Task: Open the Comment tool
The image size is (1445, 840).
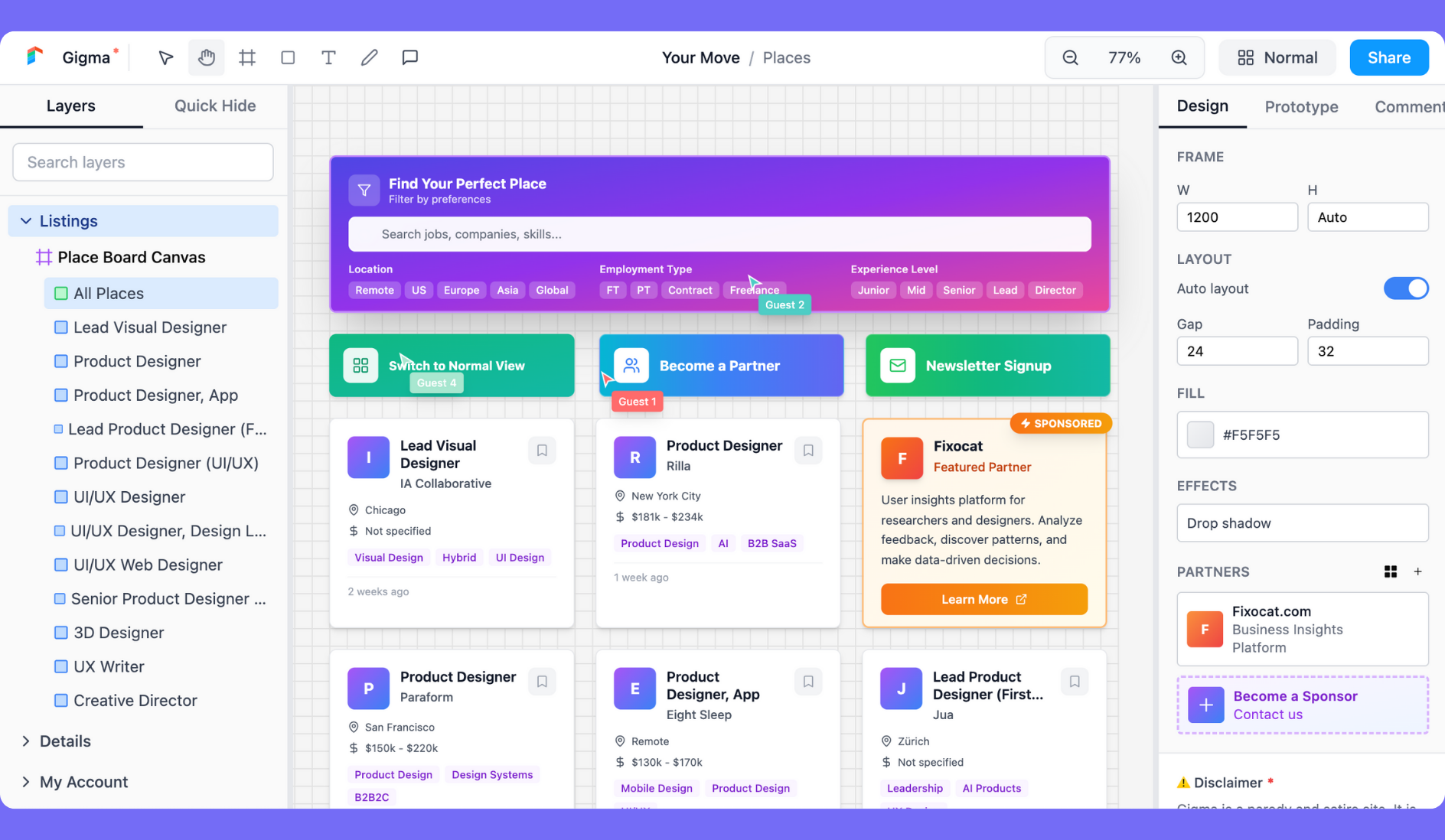Action: (410, 57)
